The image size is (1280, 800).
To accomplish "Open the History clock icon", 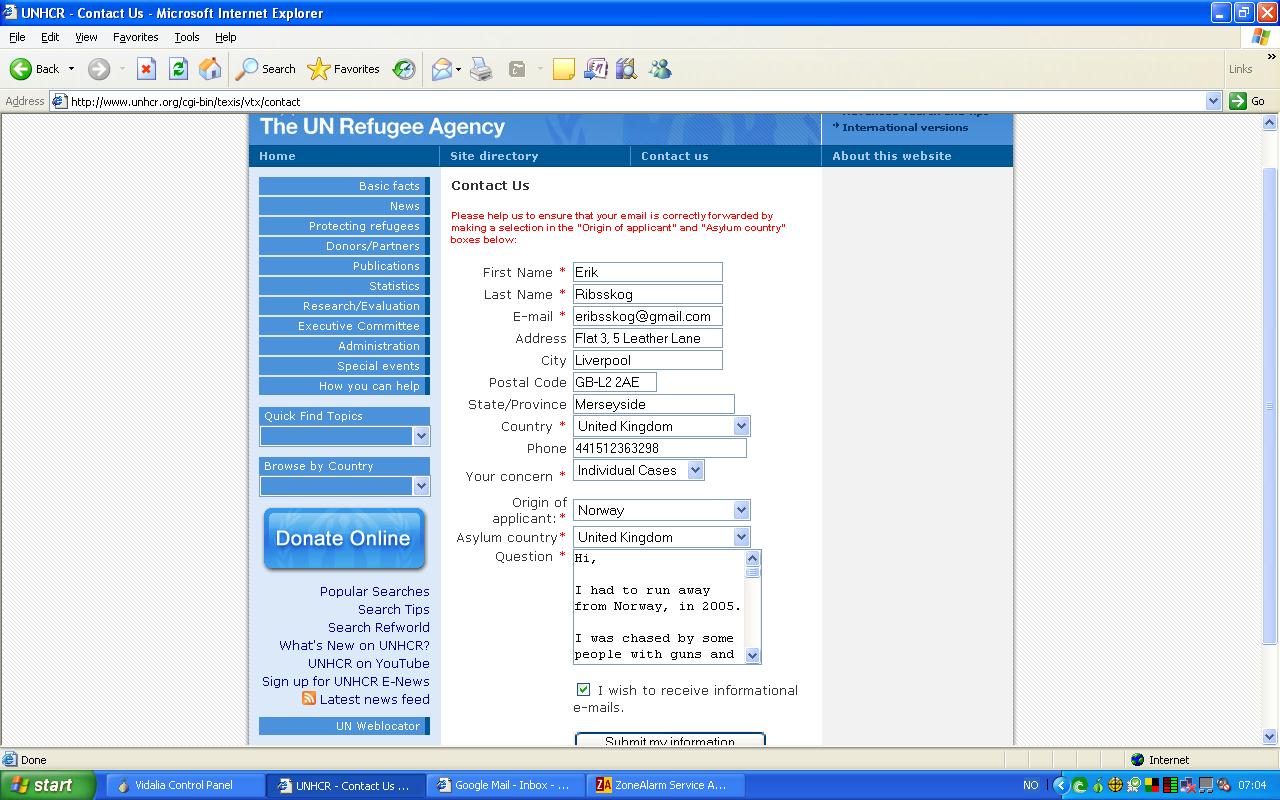I will [404, 69].
